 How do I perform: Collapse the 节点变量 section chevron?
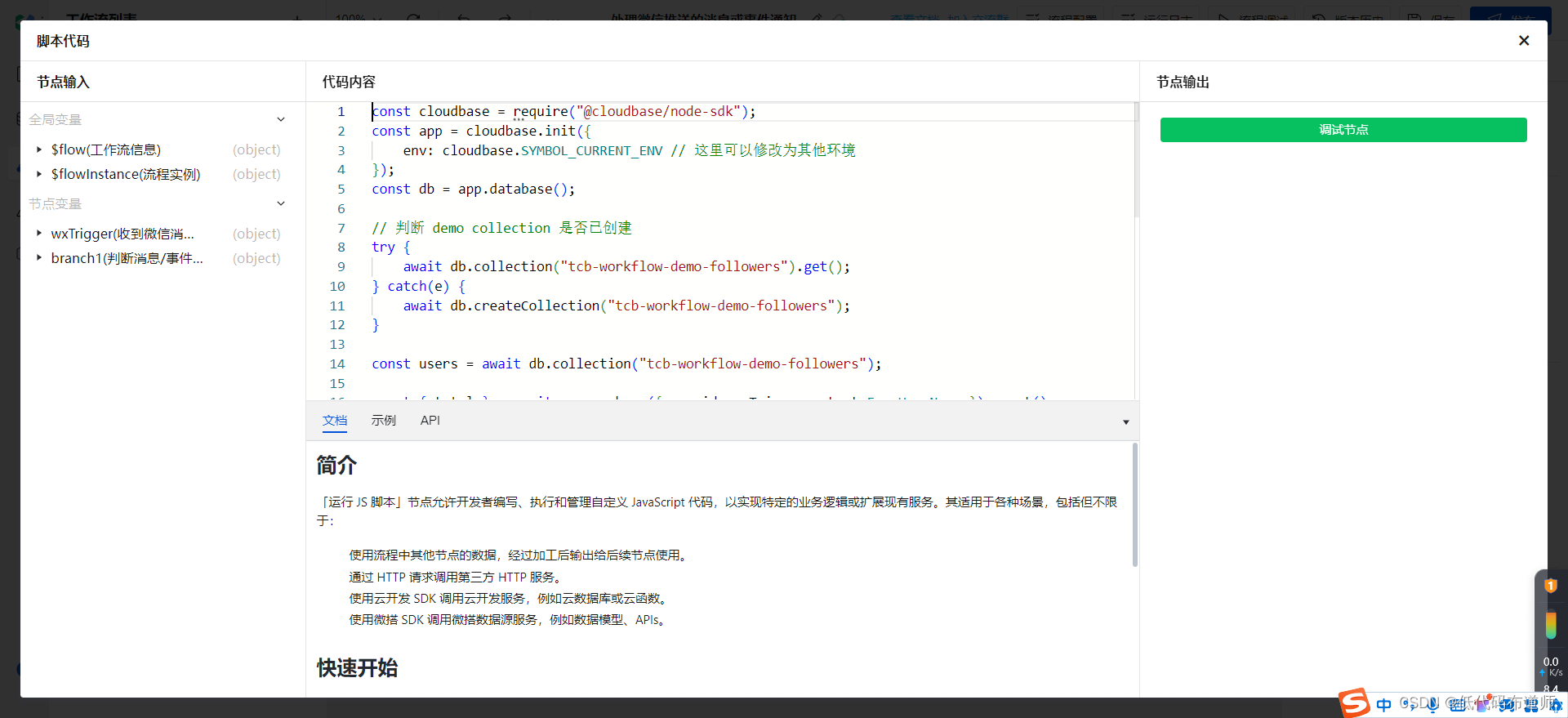coord(281,203)
